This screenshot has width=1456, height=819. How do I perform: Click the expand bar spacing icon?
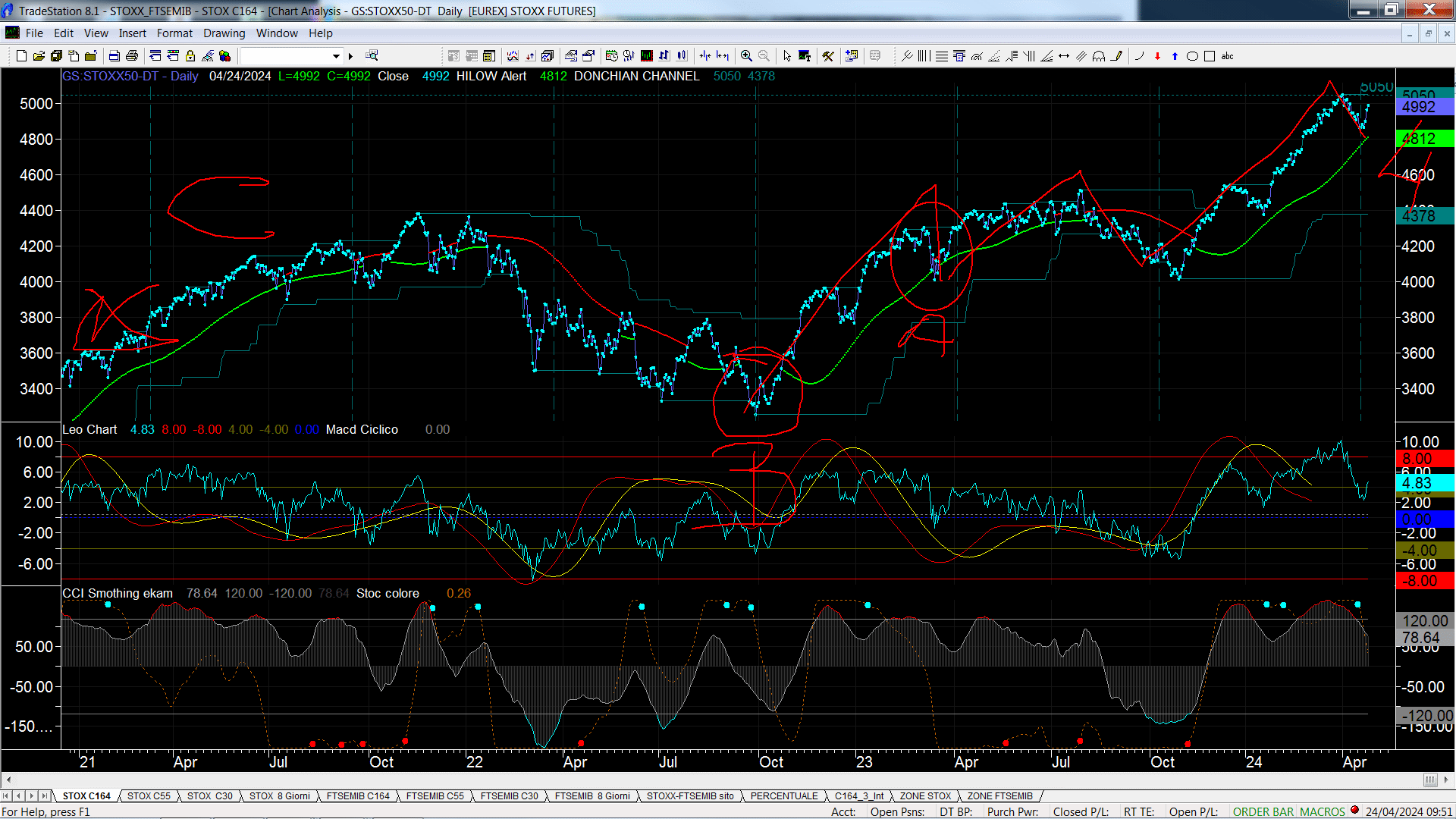tap(723, 55)
